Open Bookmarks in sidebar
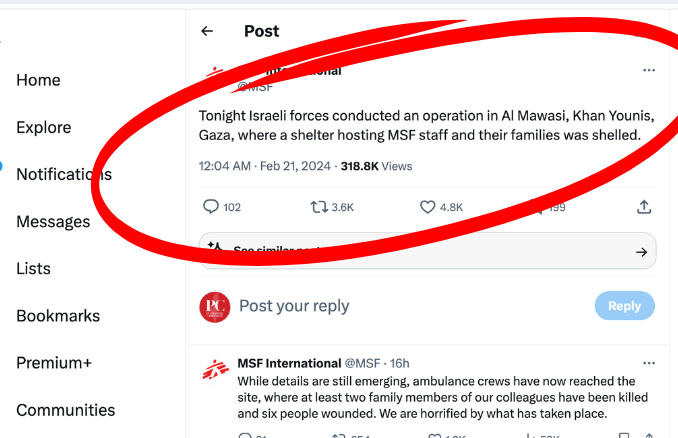 click(58, 315)
